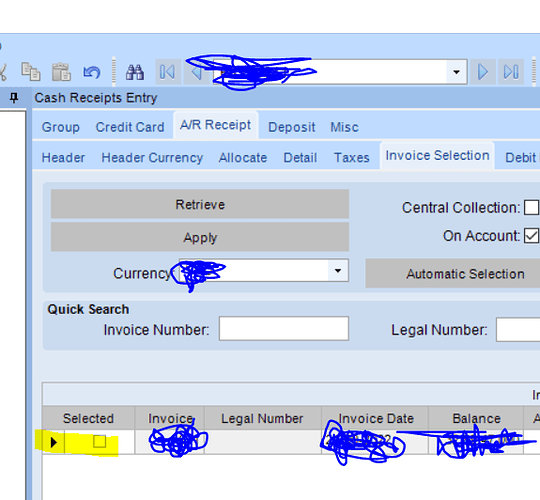Click the Apply button
The width and height of the screenshot is (540, 500).
coord(200,237)
